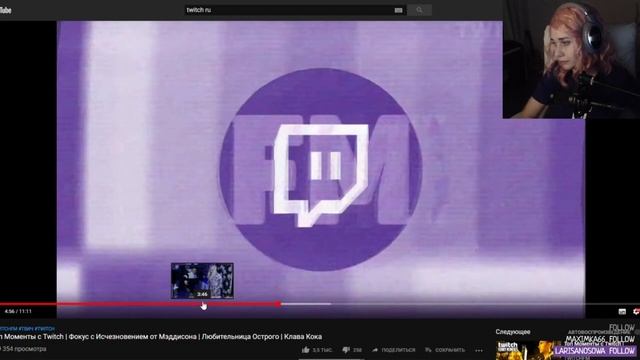
Task: Open the on-screen keyboard icon in search box
Action: 398,10
